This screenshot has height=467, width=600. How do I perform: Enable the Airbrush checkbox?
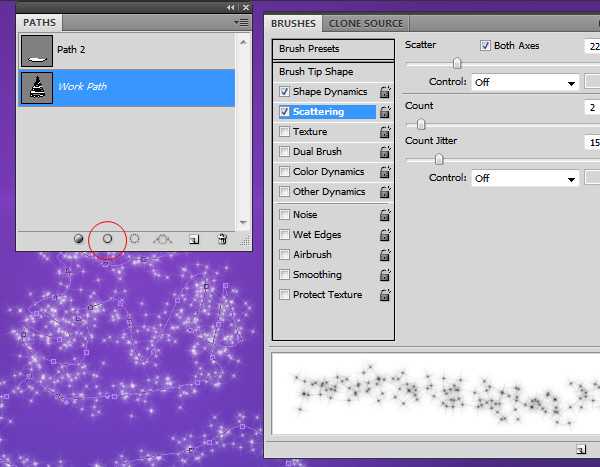tap(285, 255)
